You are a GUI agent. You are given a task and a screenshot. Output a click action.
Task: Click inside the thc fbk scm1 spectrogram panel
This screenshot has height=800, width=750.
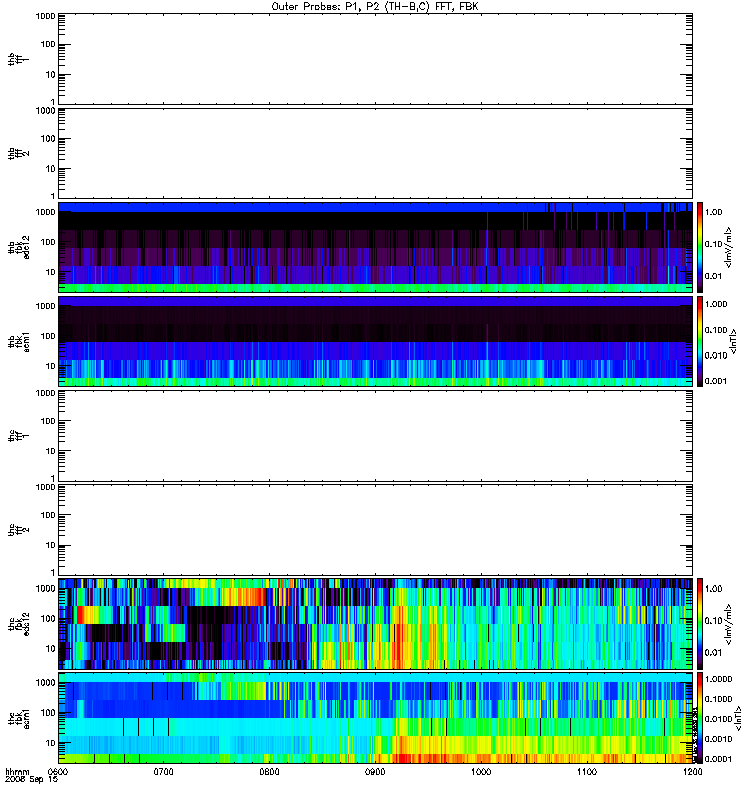click(375, 718)
